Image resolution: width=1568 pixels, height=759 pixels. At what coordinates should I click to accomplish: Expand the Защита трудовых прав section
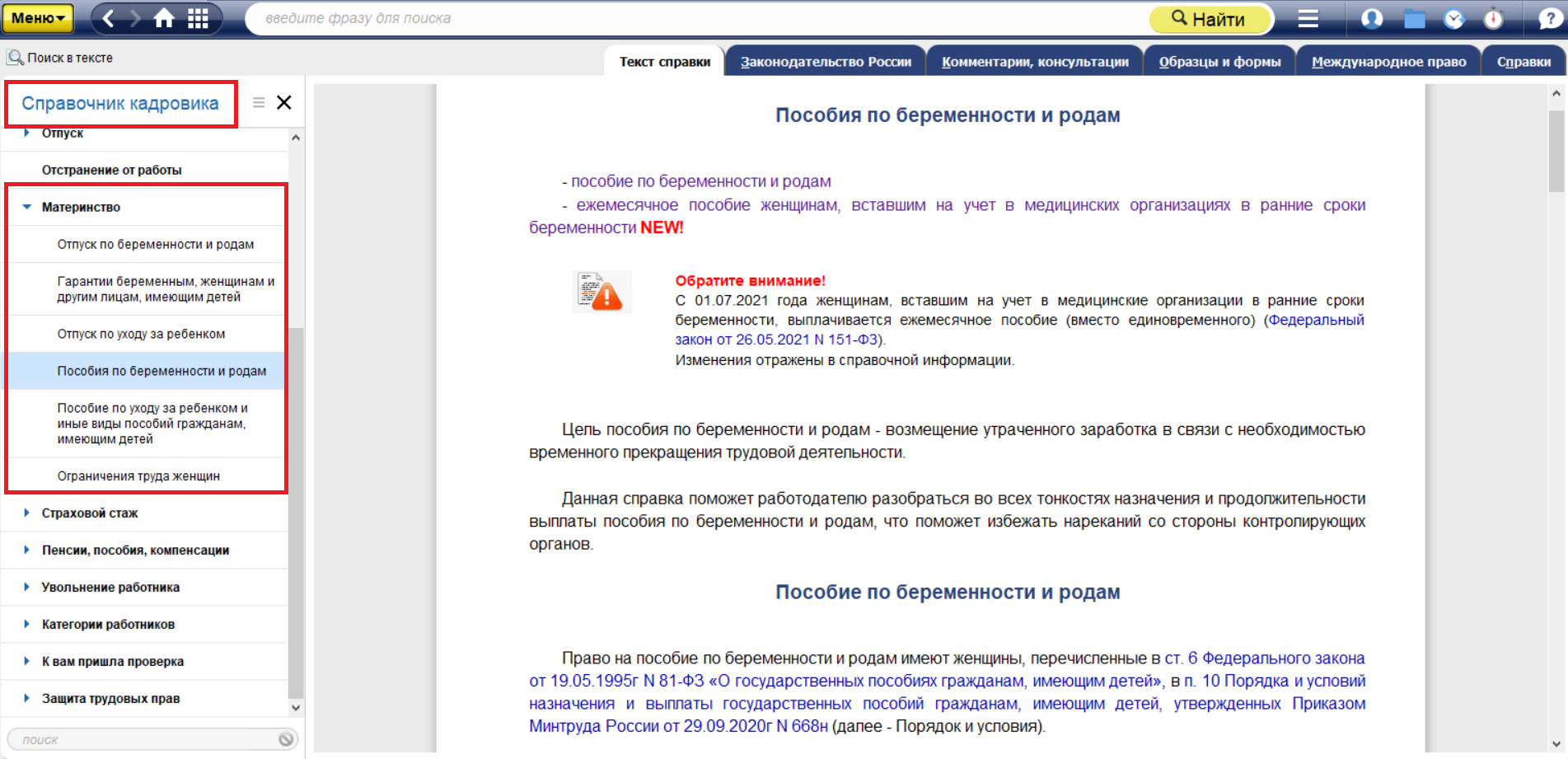point(27,698)
